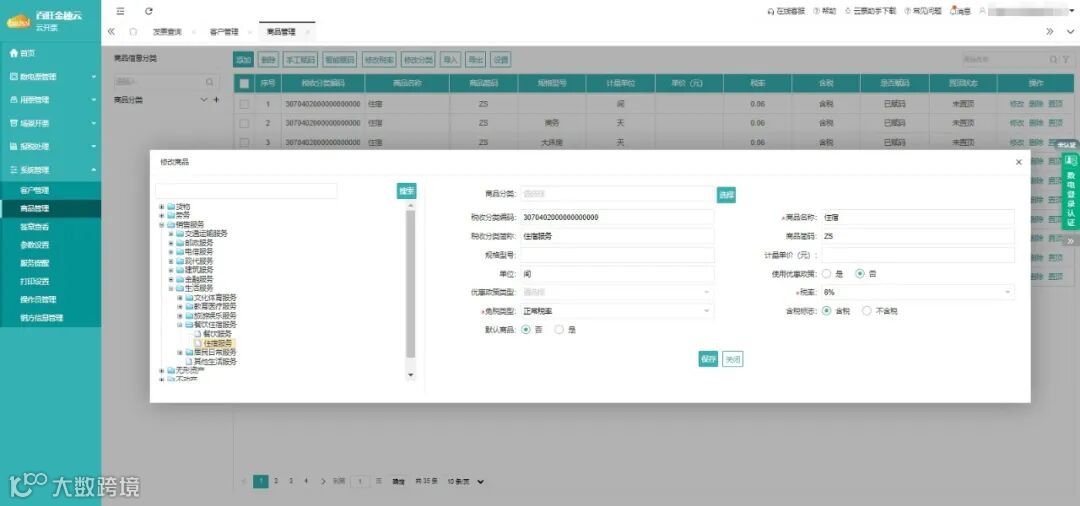This screenshot has width=1080, height=506.
Task: Open 常见问题 FAQ in top bar
Action: 923,11
